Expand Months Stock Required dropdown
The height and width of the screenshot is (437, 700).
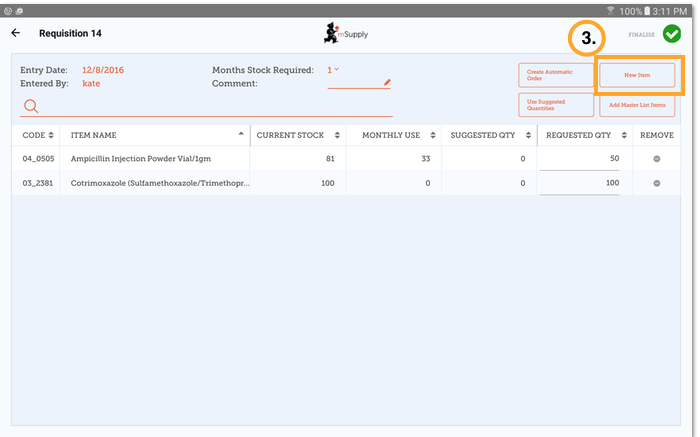point(333,70)
